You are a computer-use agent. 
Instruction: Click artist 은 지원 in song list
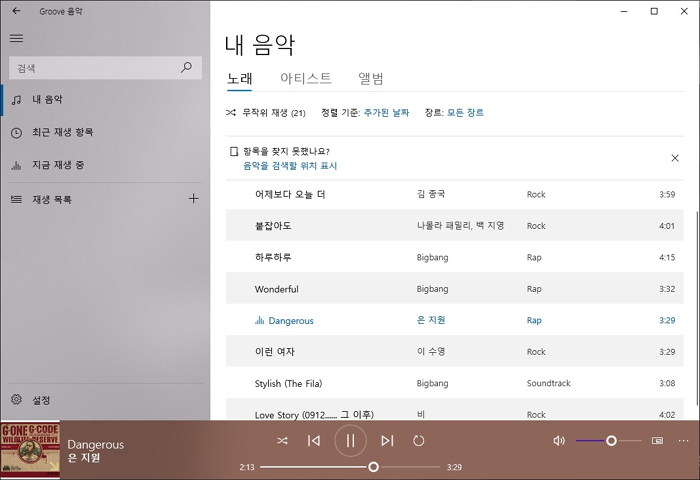431,320
